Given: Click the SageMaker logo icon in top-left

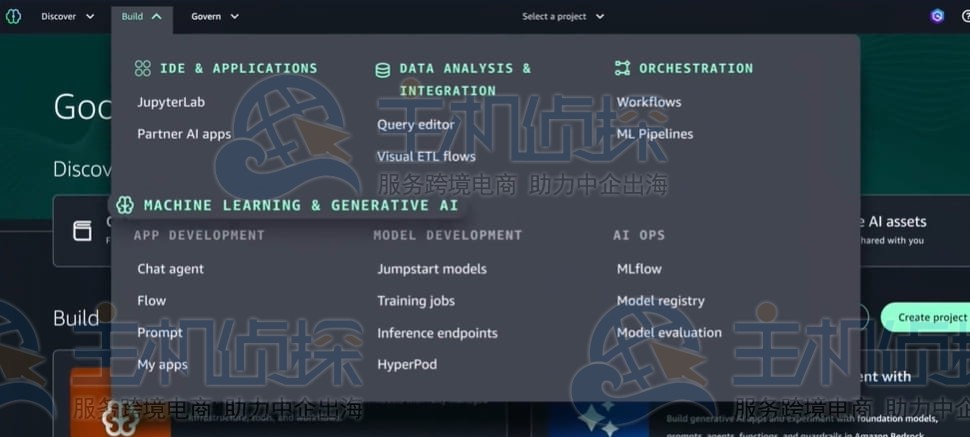Looking at the screenshot, I should click(13, 16).
